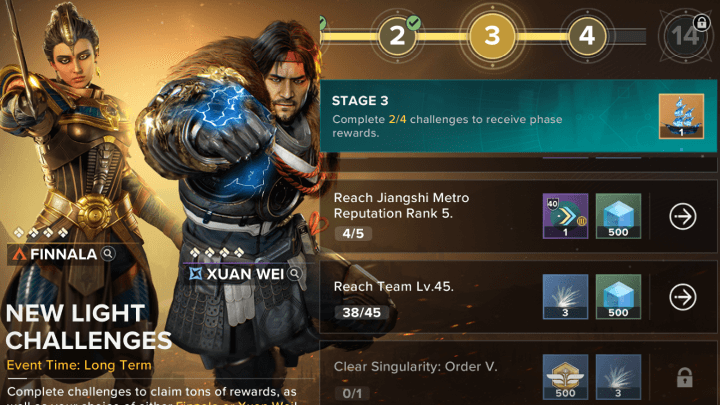This screenshot has height=405, width=720.
Task: Click the Finnala character name label
Action: click(x=63, y=254)
